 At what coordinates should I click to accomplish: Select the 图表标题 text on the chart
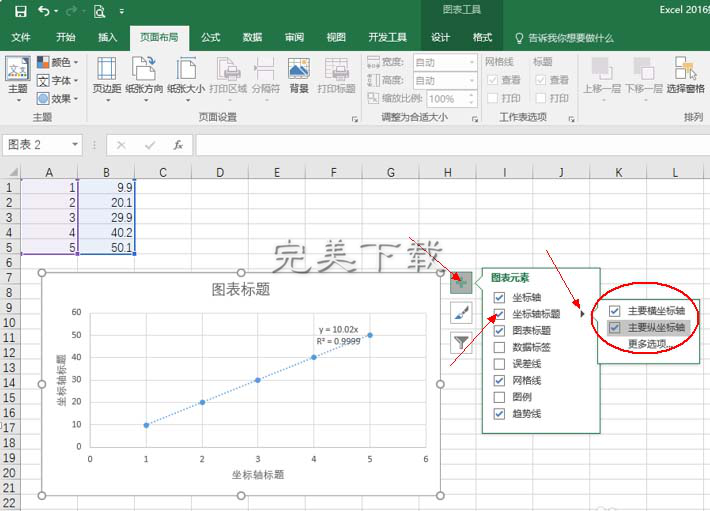point(240,290)
